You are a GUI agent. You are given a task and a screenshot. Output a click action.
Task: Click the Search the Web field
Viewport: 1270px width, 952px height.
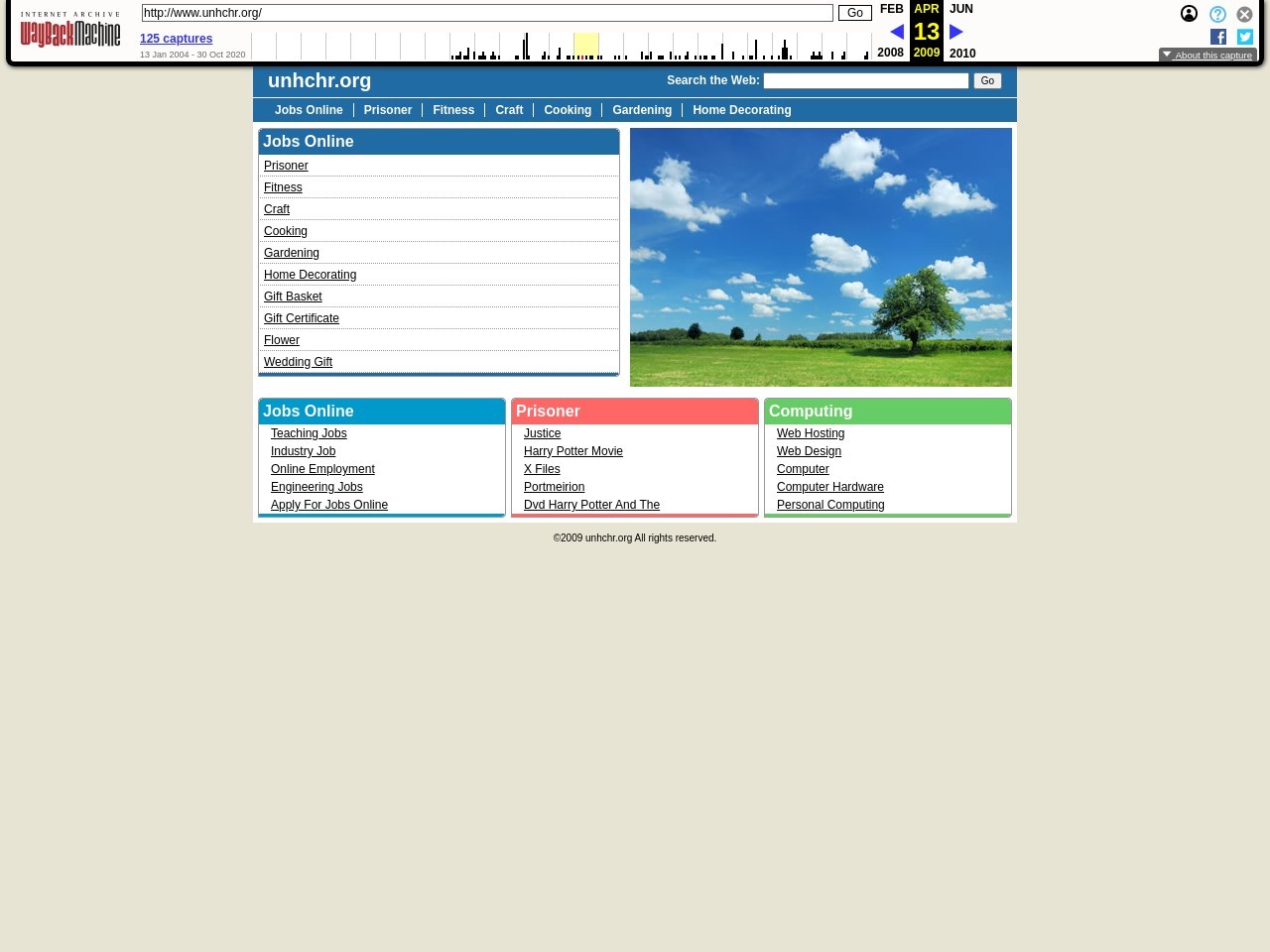pyautogui.click(x=865, y=80)
